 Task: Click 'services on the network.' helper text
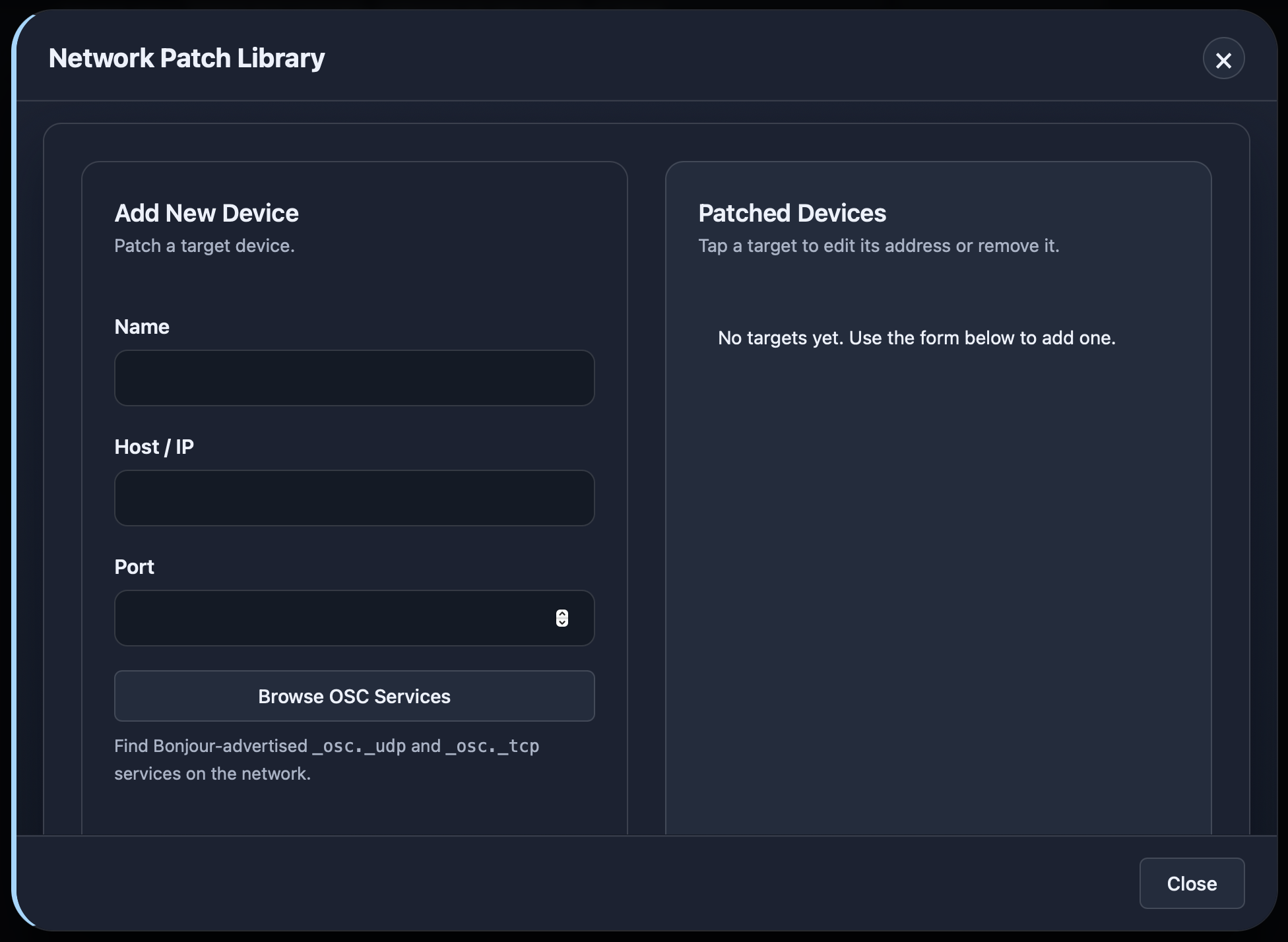(212, 774)
